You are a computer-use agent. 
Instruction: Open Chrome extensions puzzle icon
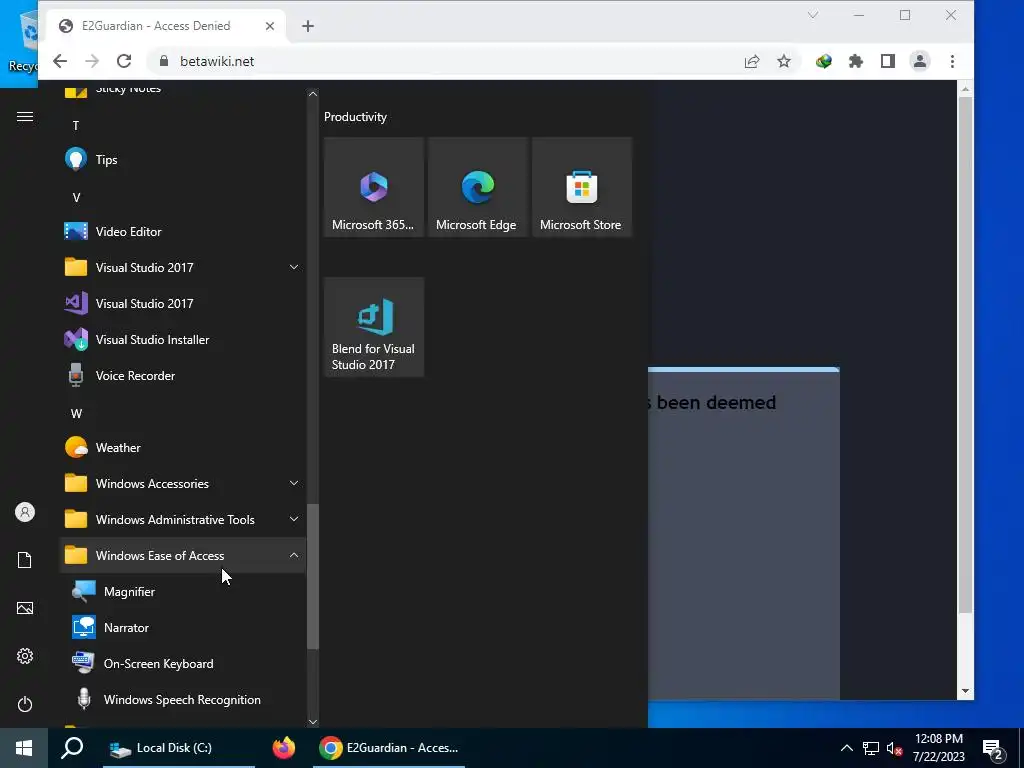[x=856, y=61]
